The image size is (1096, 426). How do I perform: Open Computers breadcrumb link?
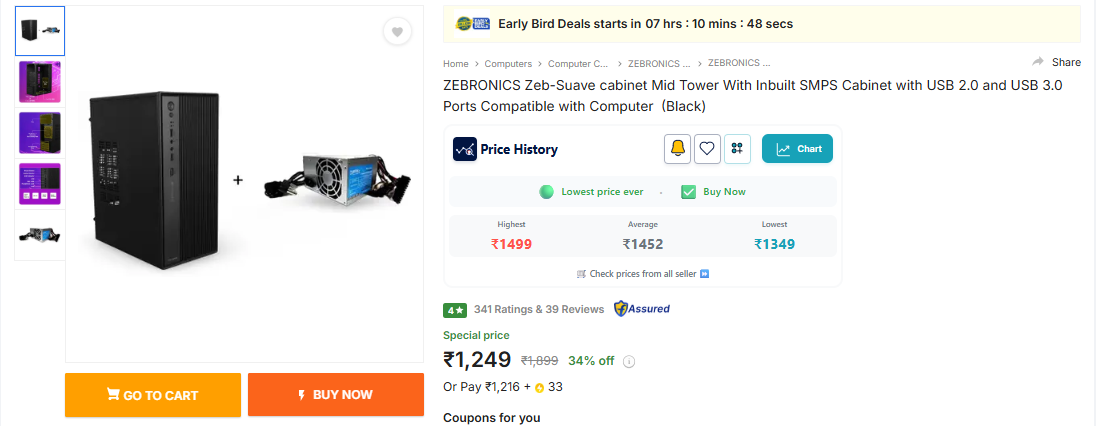coord(508,63)
